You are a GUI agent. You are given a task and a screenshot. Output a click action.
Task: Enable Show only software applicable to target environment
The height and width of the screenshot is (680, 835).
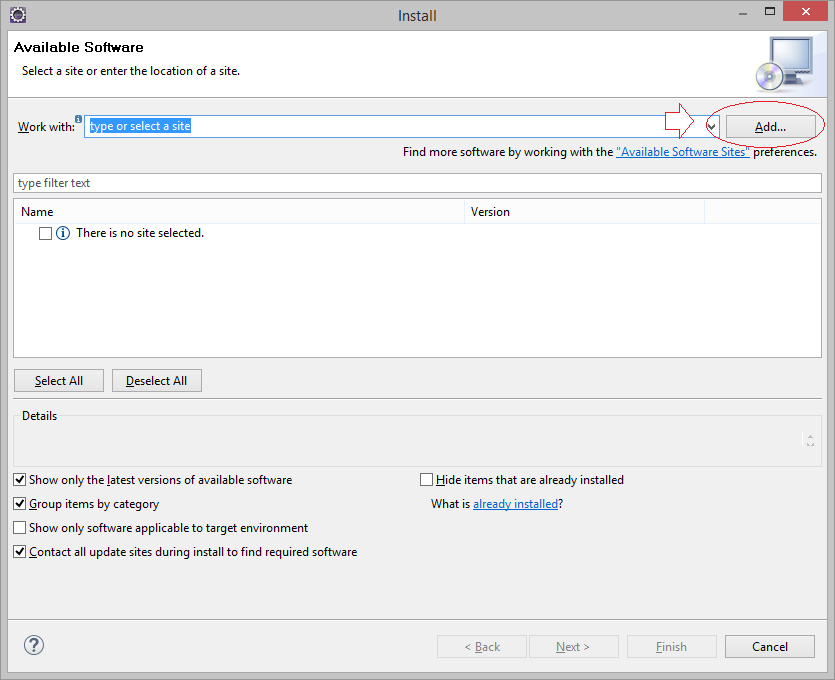20,528
